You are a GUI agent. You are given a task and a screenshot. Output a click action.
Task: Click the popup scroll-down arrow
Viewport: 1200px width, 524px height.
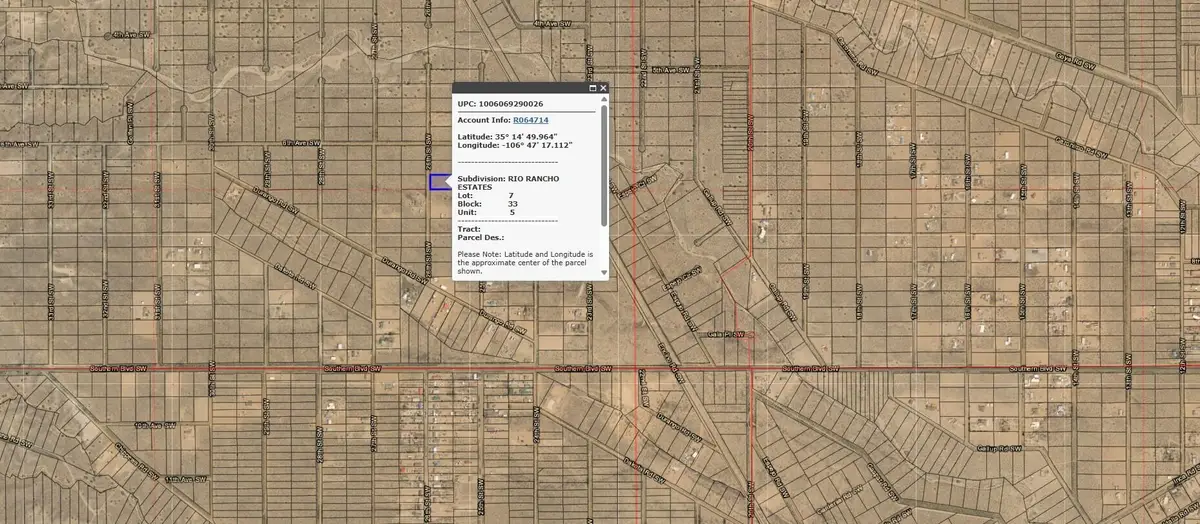[x=604, y=272]
